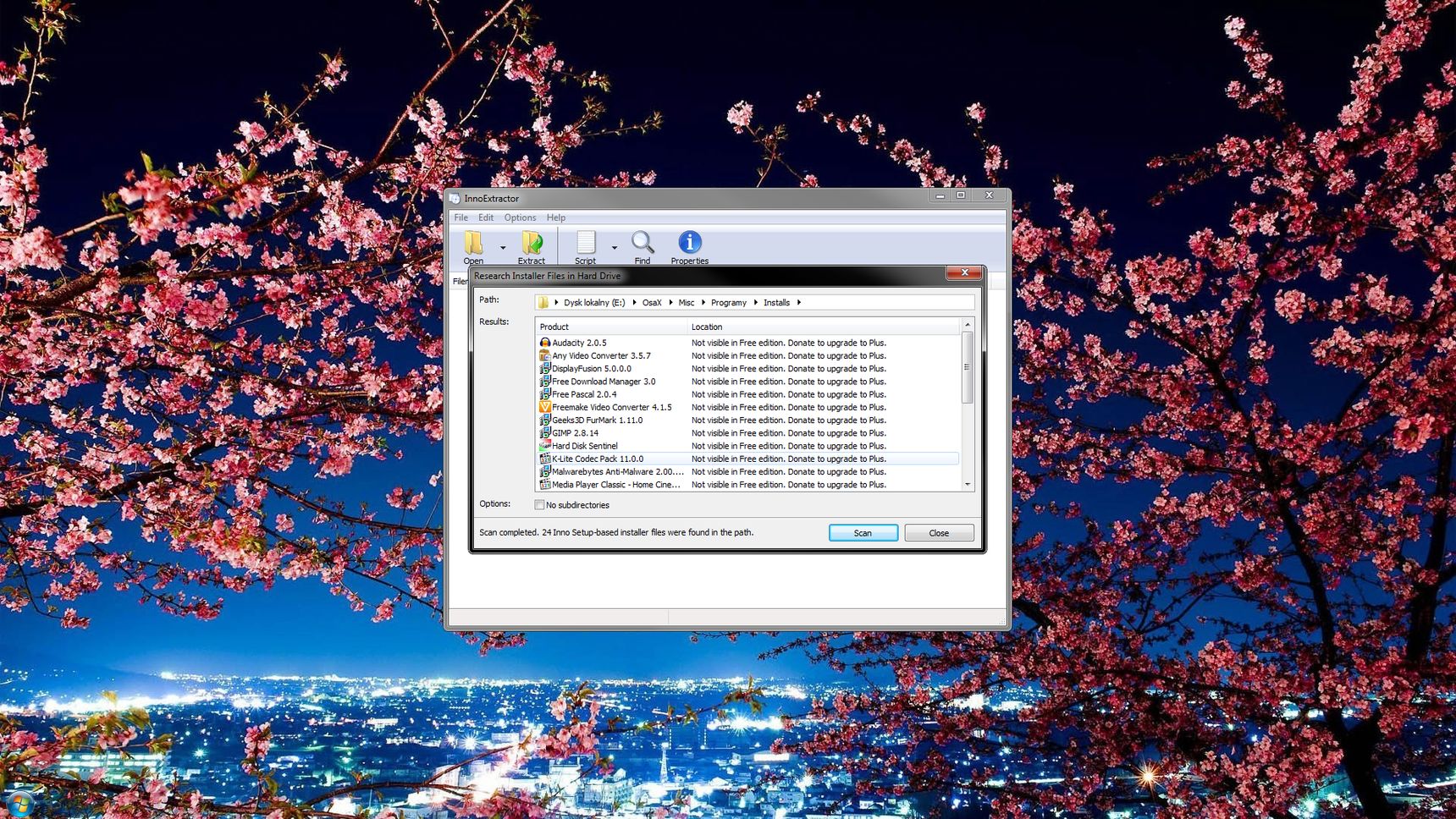Select Freemake Video Converter 4.1.5 text
Viewport: 1456px width, 819px height.
[612, 407]
